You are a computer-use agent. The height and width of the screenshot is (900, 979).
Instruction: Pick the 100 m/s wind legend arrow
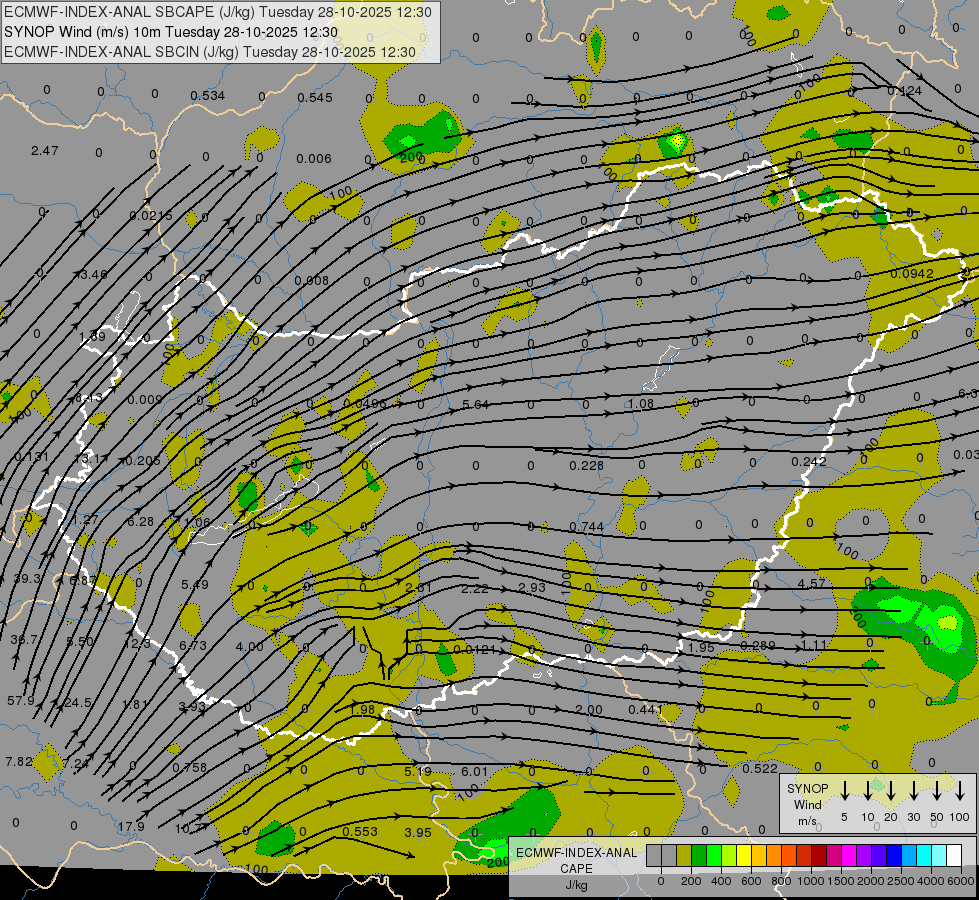(x=960, y=791)
